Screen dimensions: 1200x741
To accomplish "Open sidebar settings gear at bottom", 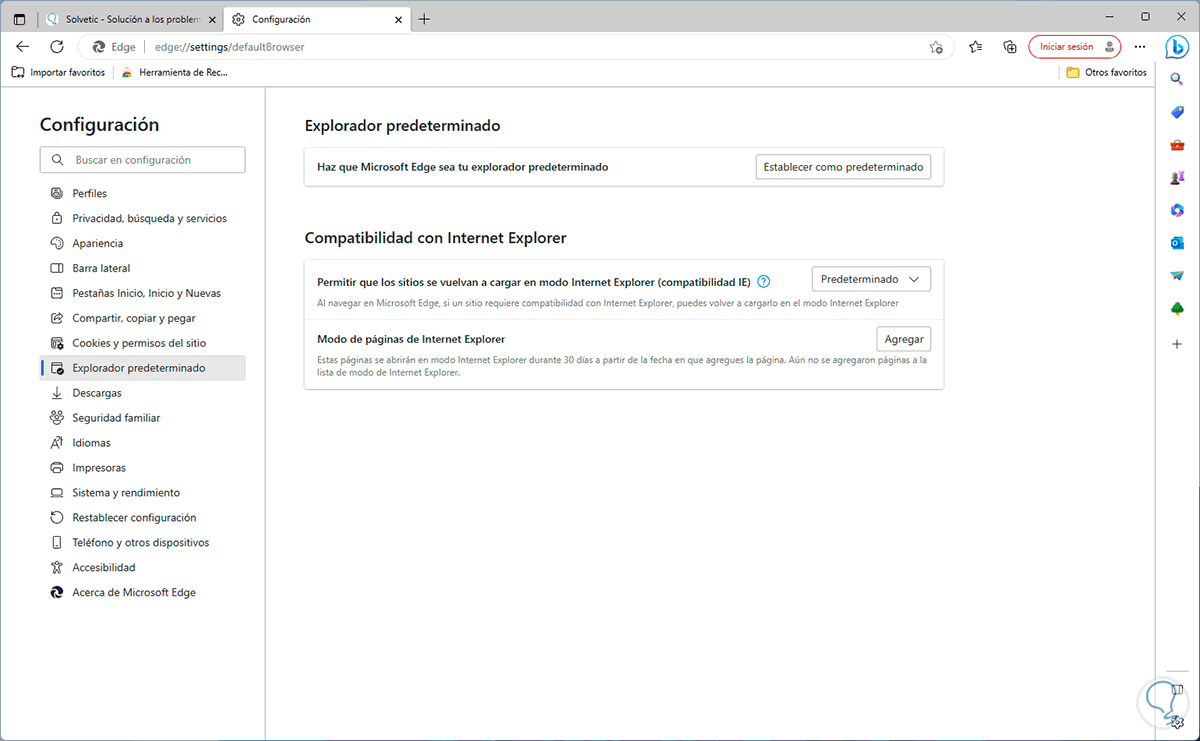I will point(1177,722).
